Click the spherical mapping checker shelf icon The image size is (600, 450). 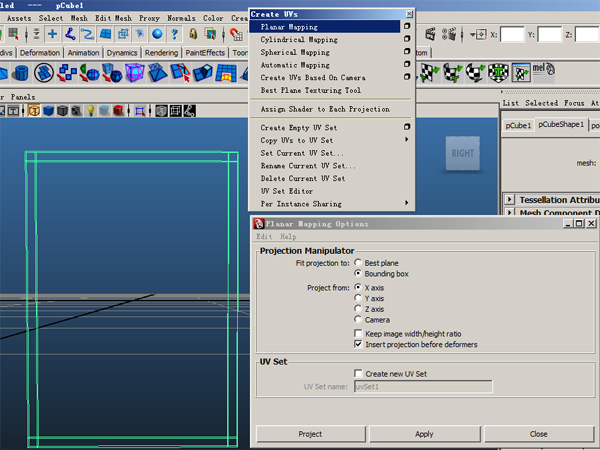click(475, 73)
